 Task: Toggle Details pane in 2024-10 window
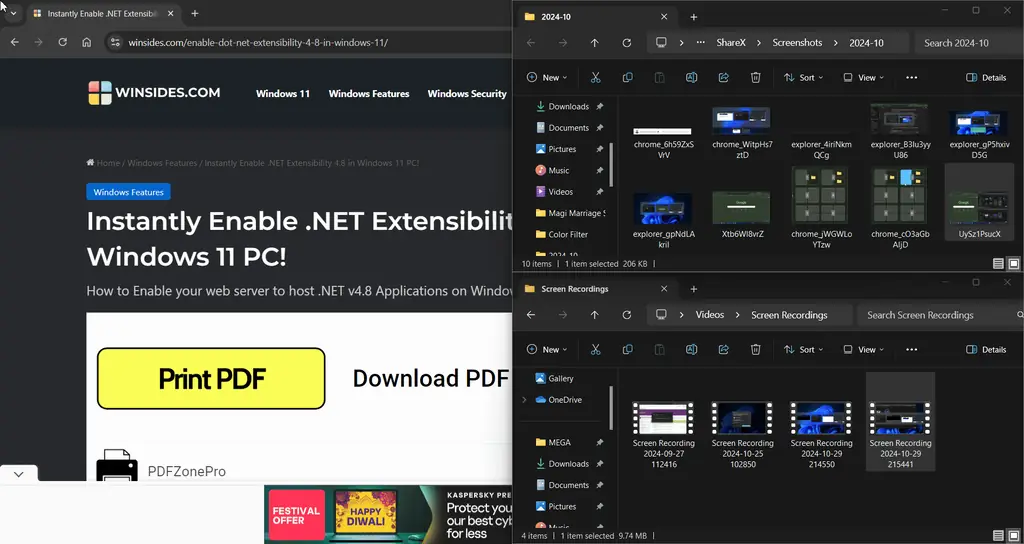[x=985, y=77]
